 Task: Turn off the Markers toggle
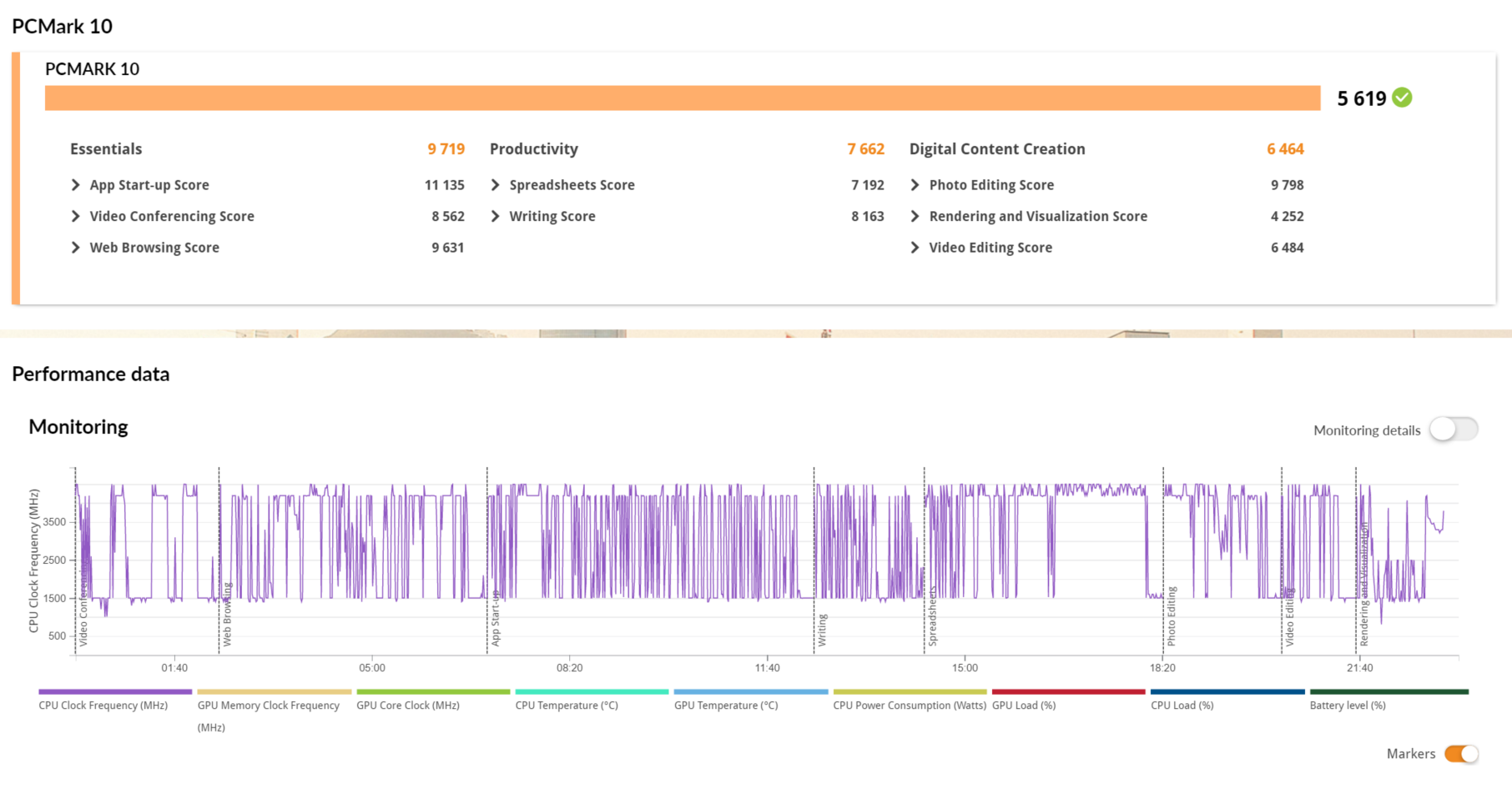(x=1462, y=754)
